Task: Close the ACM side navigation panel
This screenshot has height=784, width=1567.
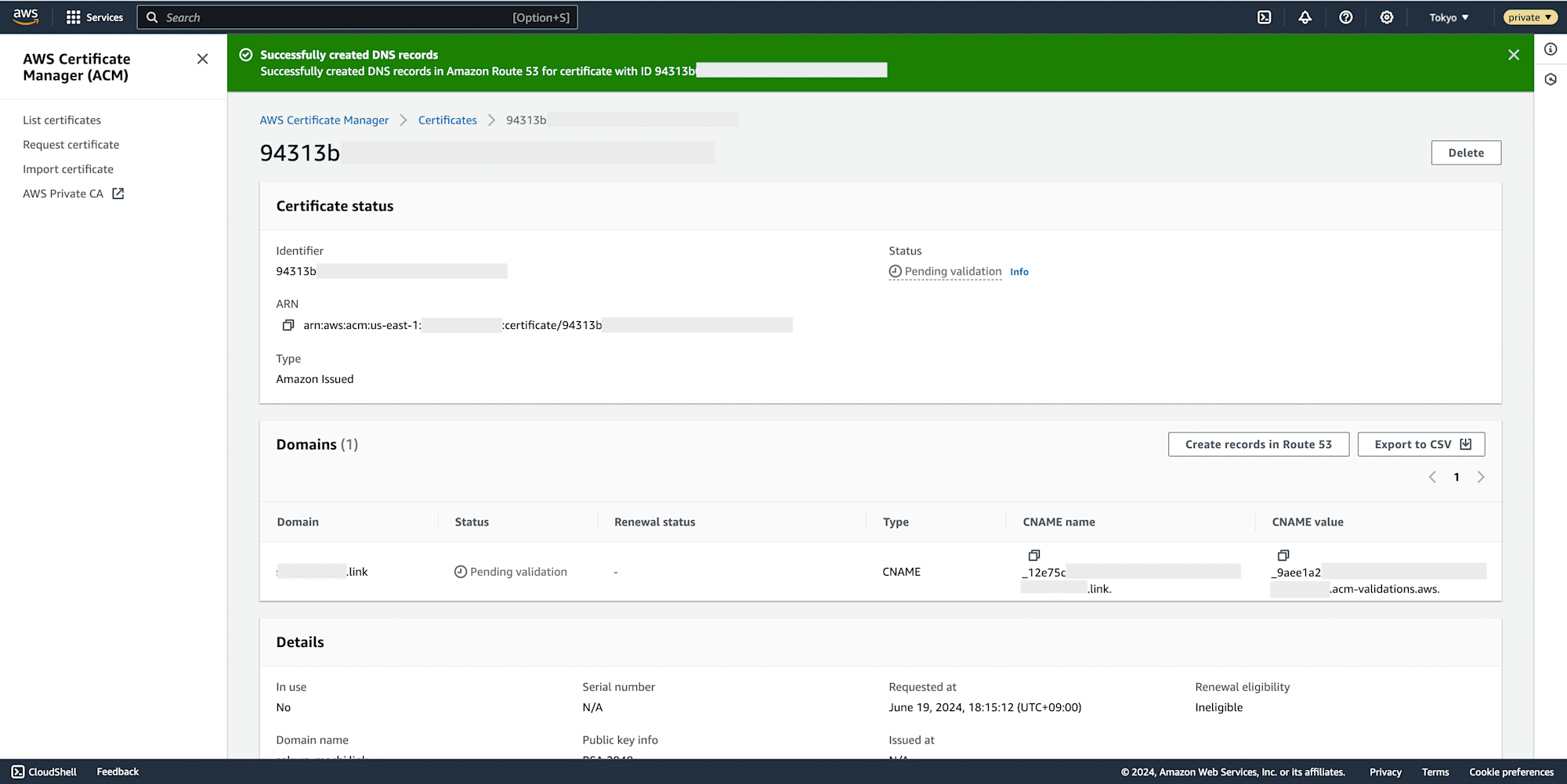Action: 202,59
